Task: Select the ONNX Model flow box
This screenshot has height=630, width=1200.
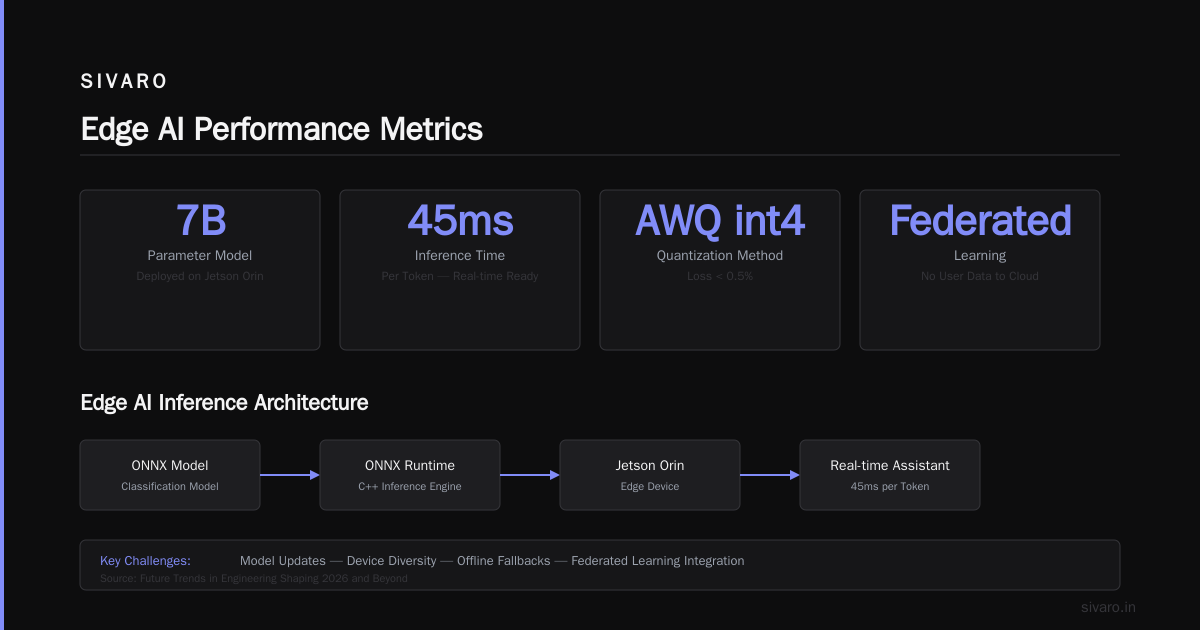Action: coord(170,475)
